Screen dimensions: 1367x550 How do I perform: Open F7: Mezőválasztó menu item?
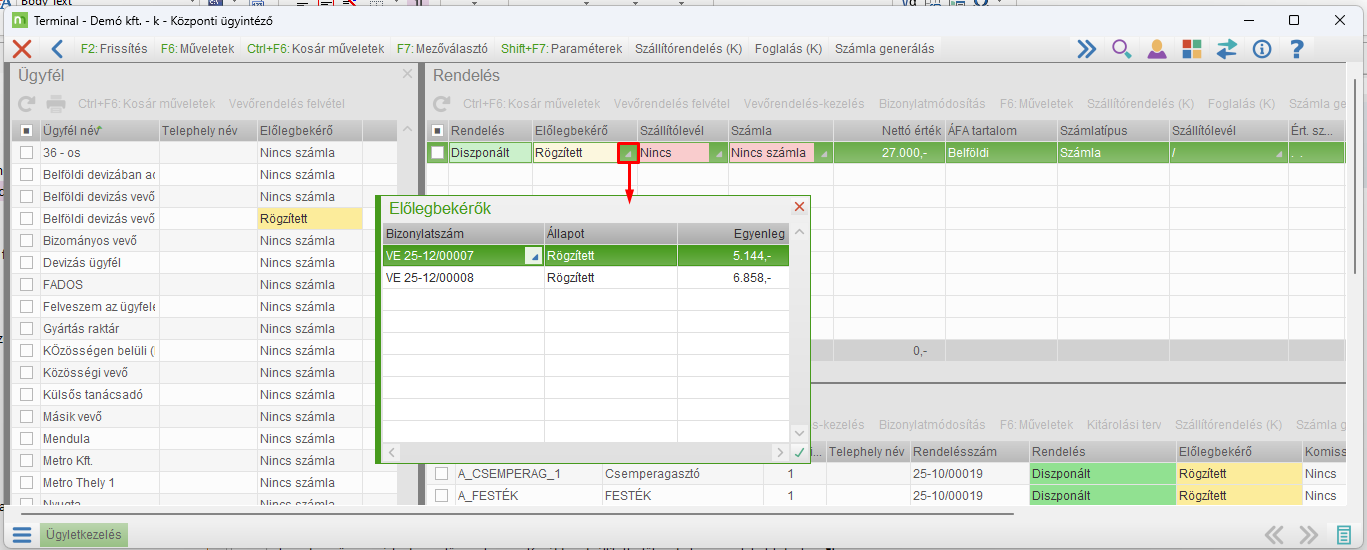coord(442,48)
